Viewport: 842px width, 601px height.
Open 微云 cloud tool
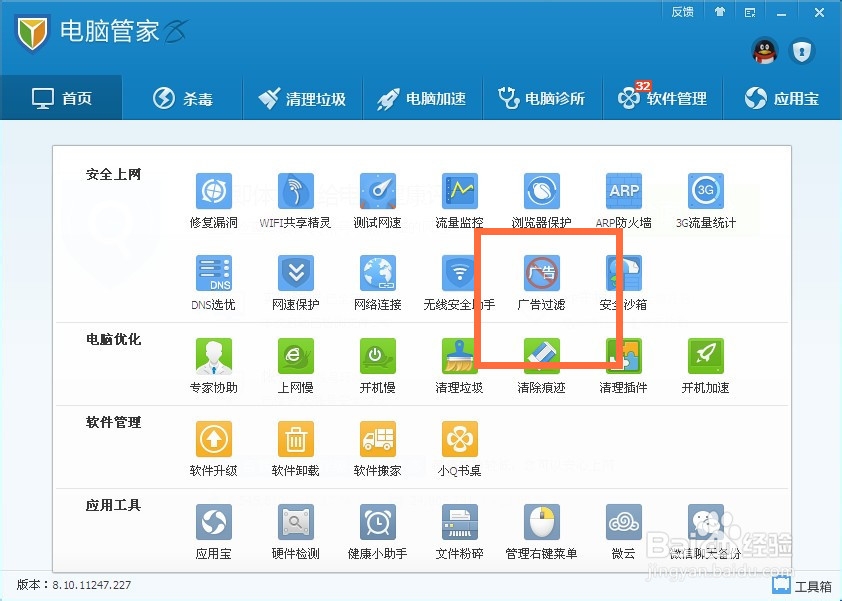623,532
